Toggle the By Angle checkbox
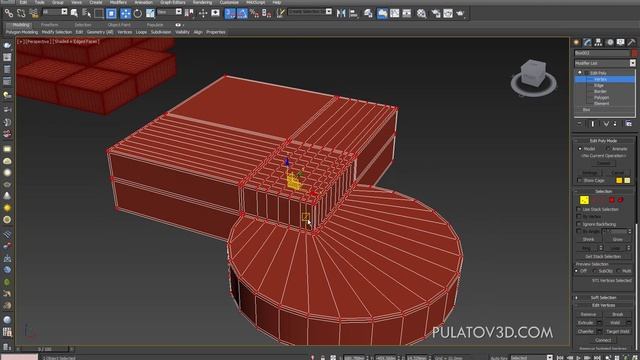This screenshot has height=360, width=640. [579, 231]
